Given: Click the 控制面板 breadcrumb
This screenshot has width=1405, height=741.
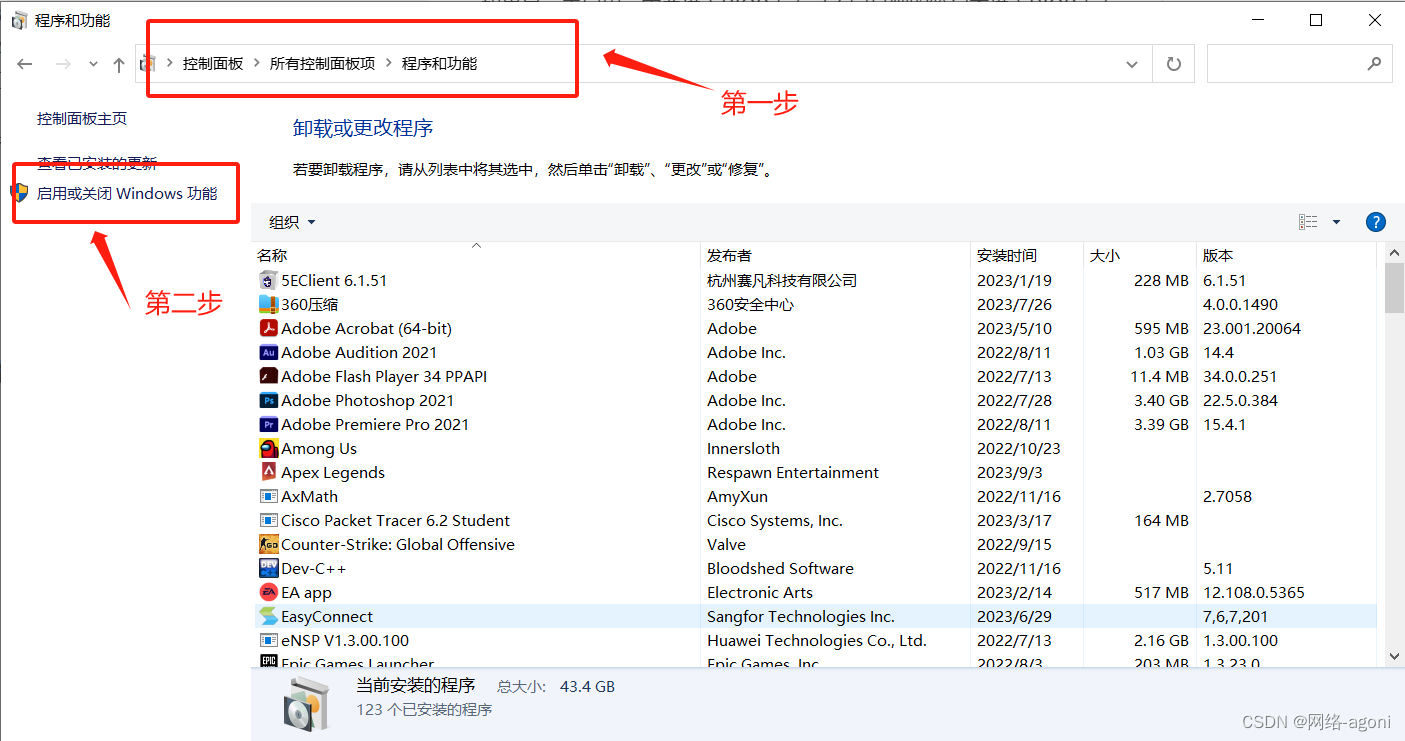Looking at the screenshot, I should click(213, 63).
